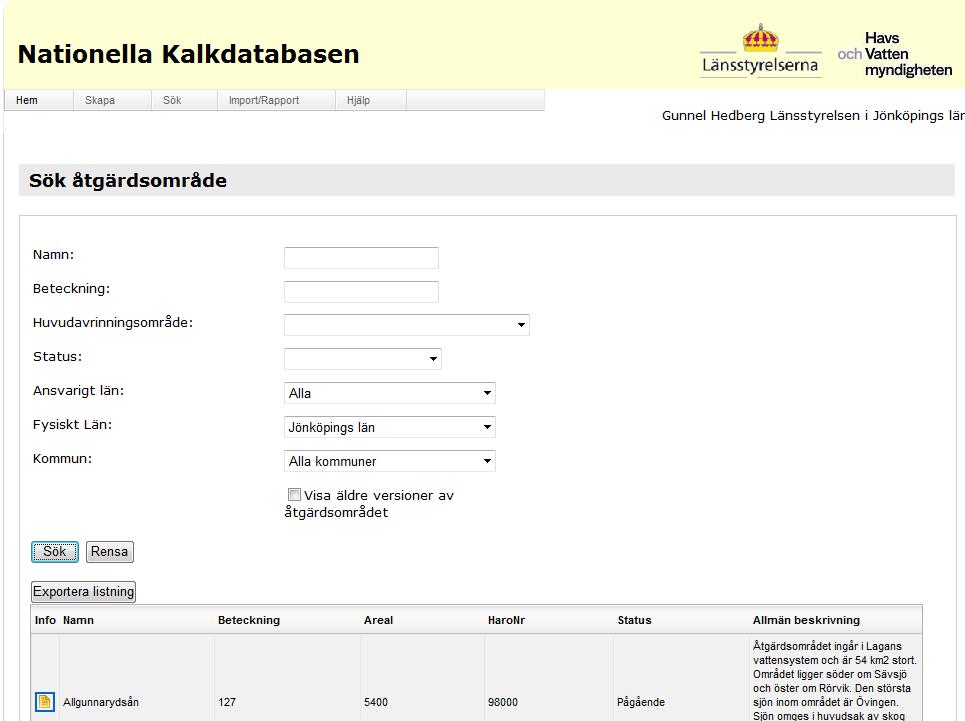Click the Allgunnarydsån description text
The image size is (965, 721).
[x=835, y=680]
